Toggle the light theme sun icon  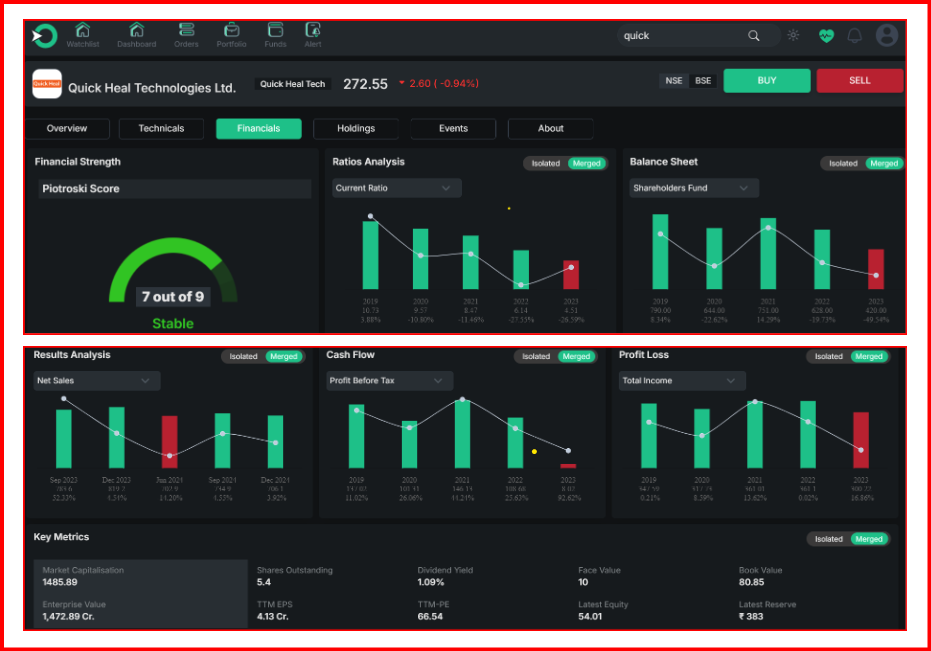click(x=793, y=36)
